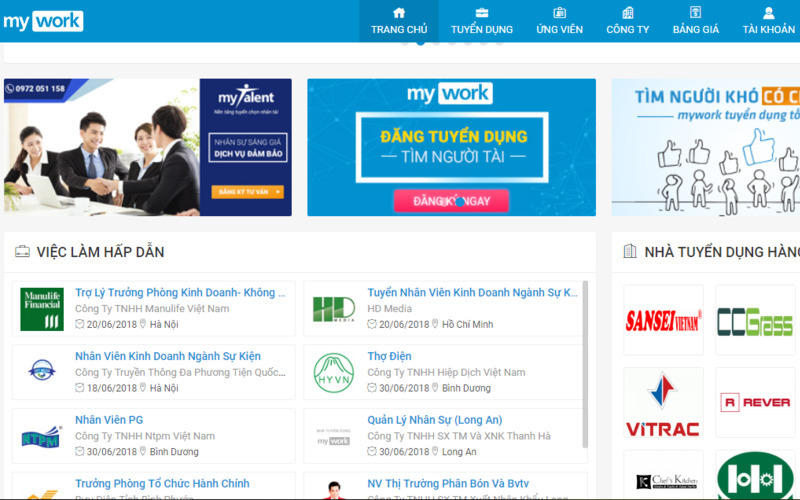Image resolution: width=800 pixels, height=500 pixels.
Task: Open Manulife Financial company logo
Action: point(42,309)
